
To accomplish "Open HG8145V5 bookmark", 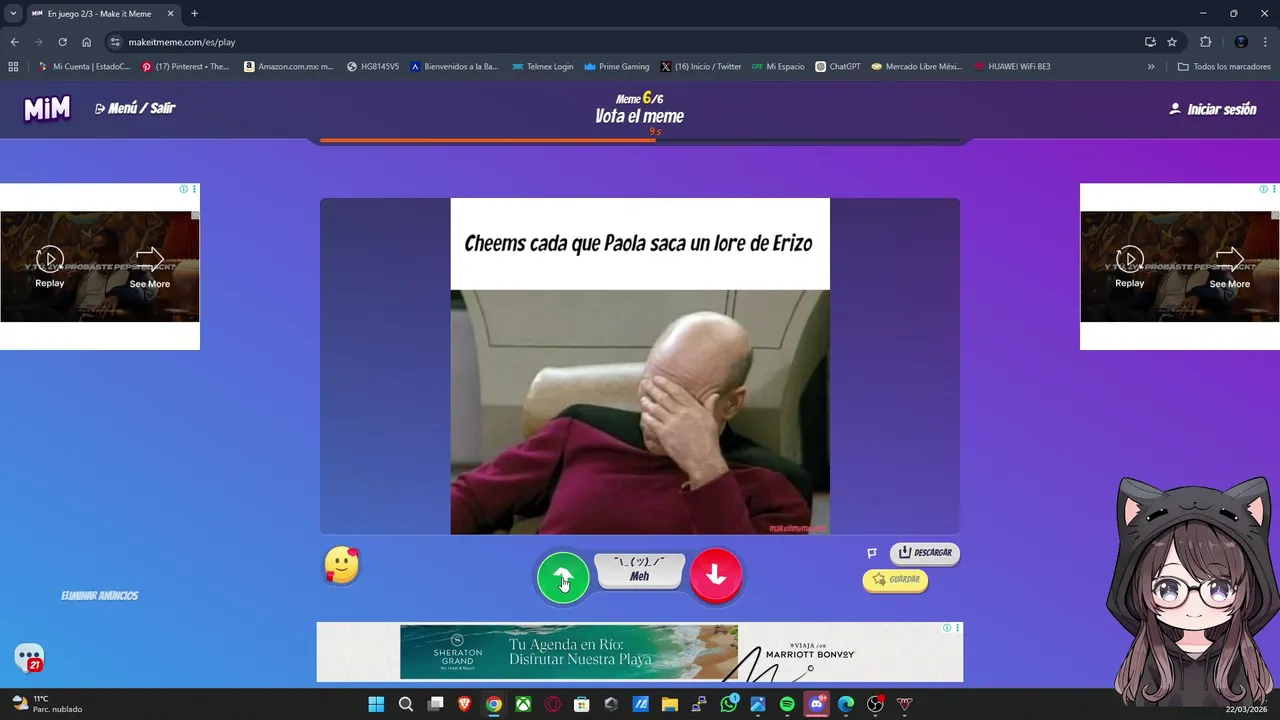I will pyautogui.click(x=373, y=67).
